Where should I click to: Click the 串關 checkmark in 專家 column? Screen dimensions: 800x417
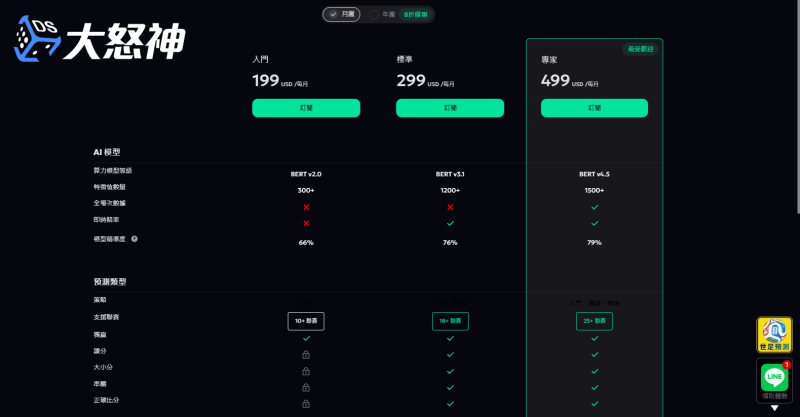(594, 387)
